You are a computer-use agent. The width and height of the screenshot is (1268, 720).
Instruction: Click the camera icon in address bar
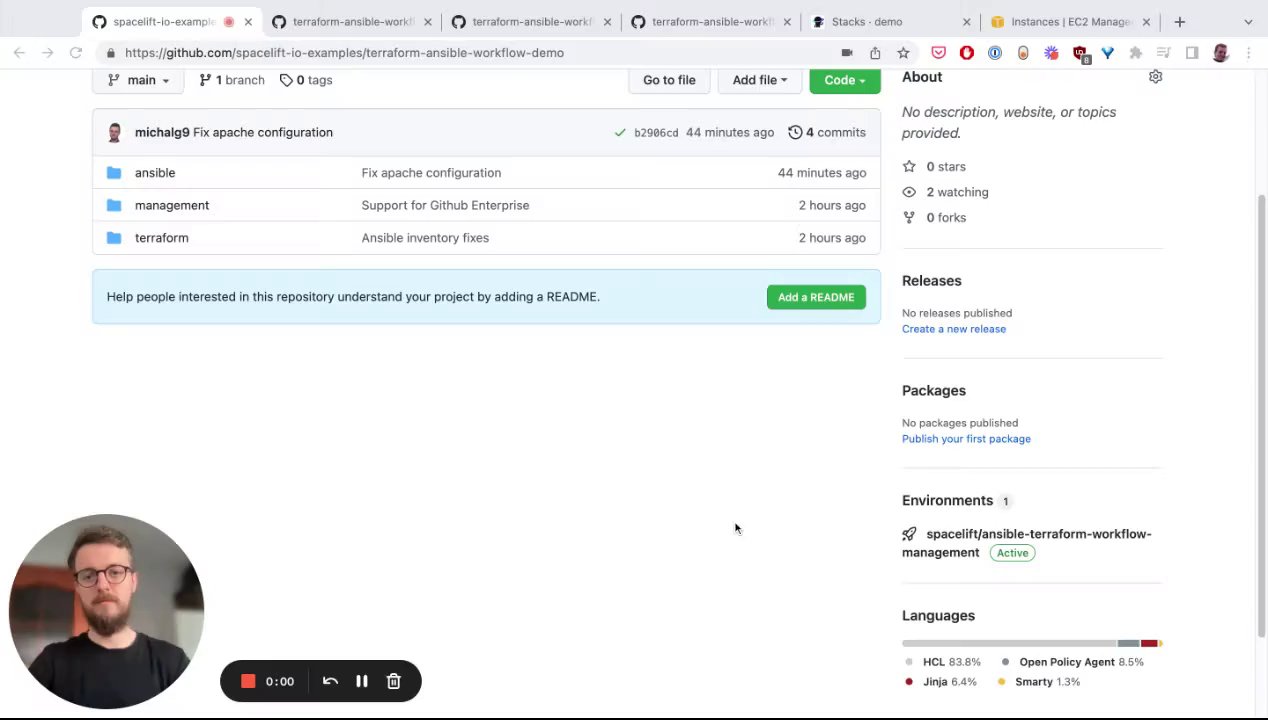(847, 53)
